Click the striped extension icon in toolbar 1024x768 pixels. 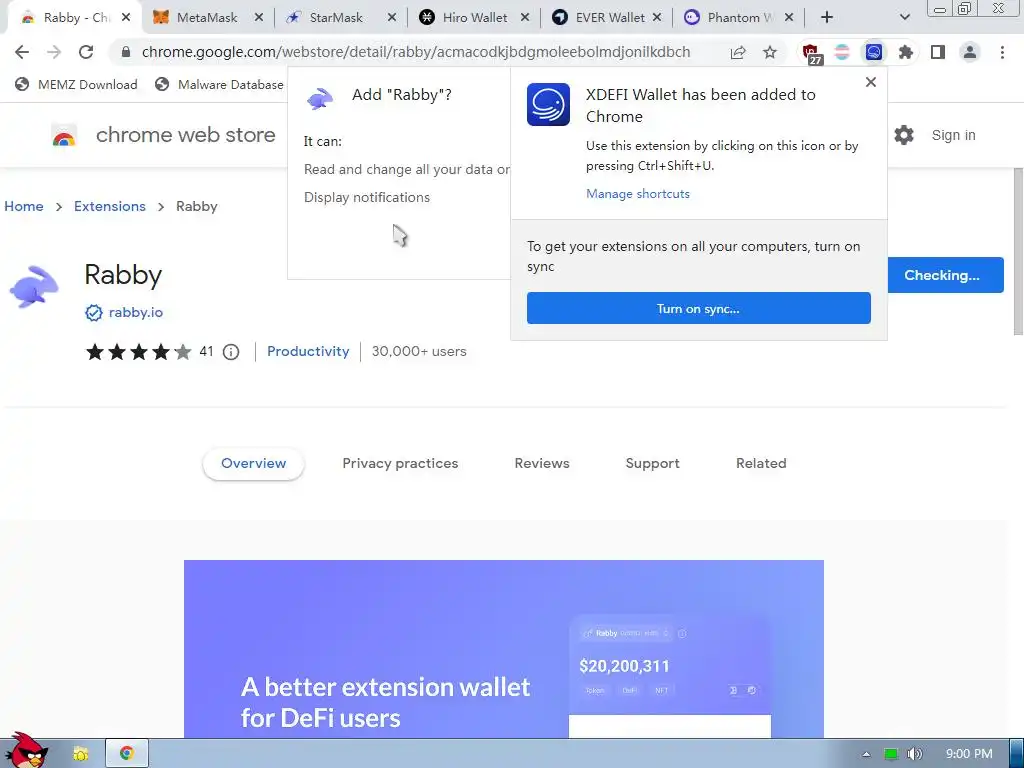pyautogui.click(x=842, y=52)
